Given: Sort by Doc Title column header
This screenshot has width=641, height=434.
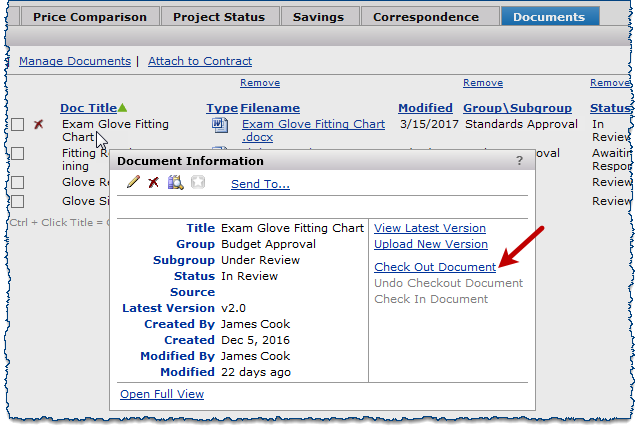Looking at the screenshot, I should tap(88, 108).
